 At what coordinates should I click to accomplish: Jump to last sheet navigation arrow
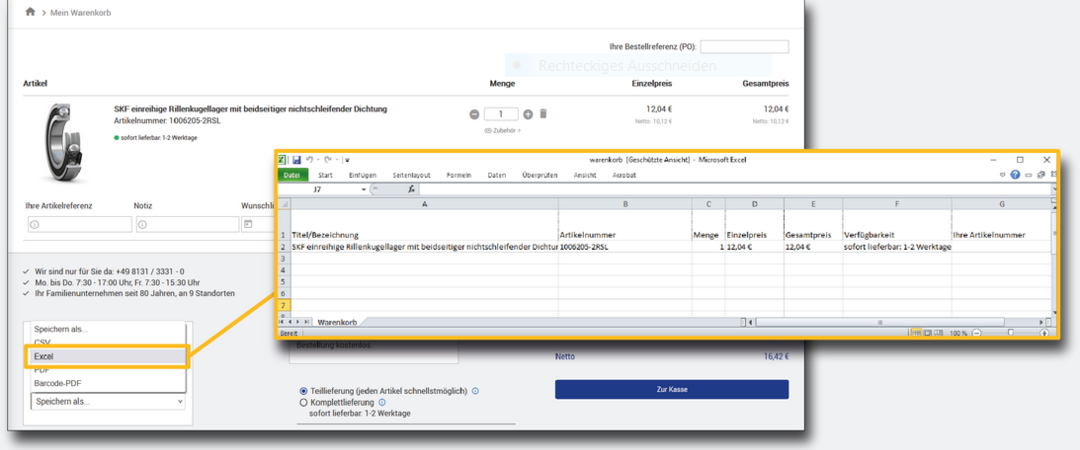[x=306, y=322]
